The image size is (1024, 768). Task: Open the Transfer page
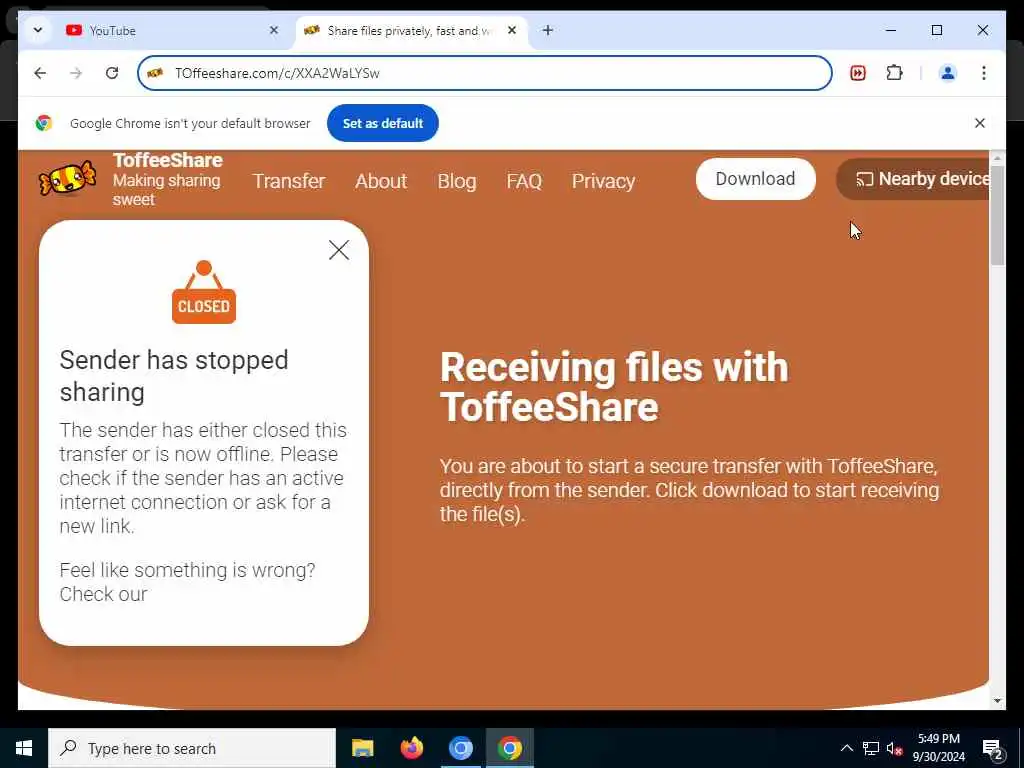point(289,181)
